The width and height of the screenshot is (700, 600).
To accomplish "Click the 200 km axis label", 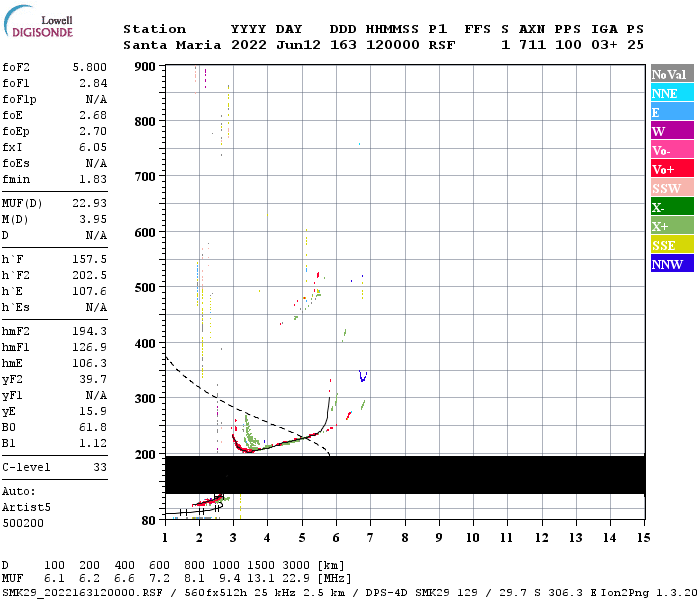I will click(x=145, y=454).
